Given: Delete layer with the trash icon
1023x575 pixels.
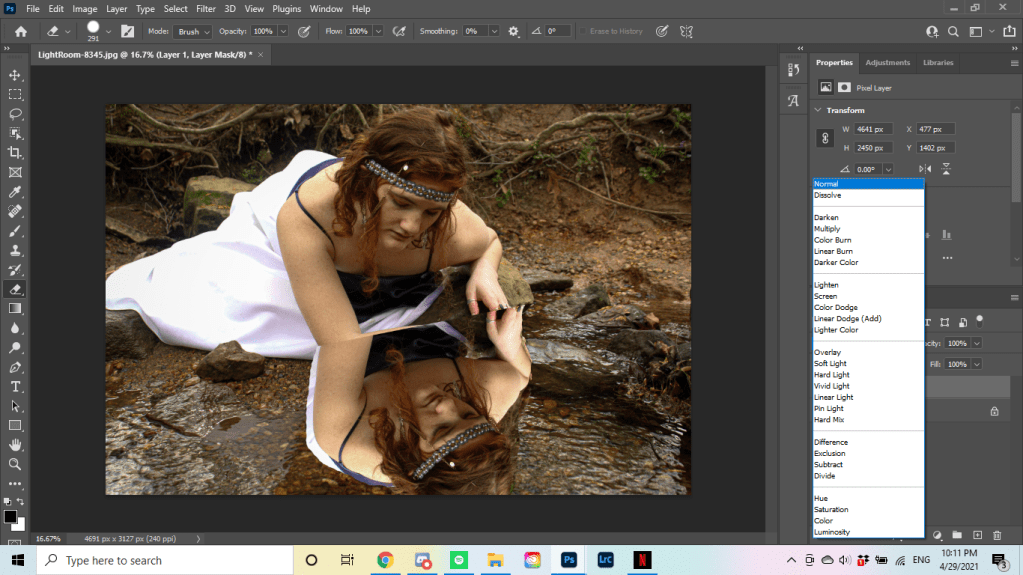Looking at the screenshot, I should pyautogui.click(x=999, y=535).
